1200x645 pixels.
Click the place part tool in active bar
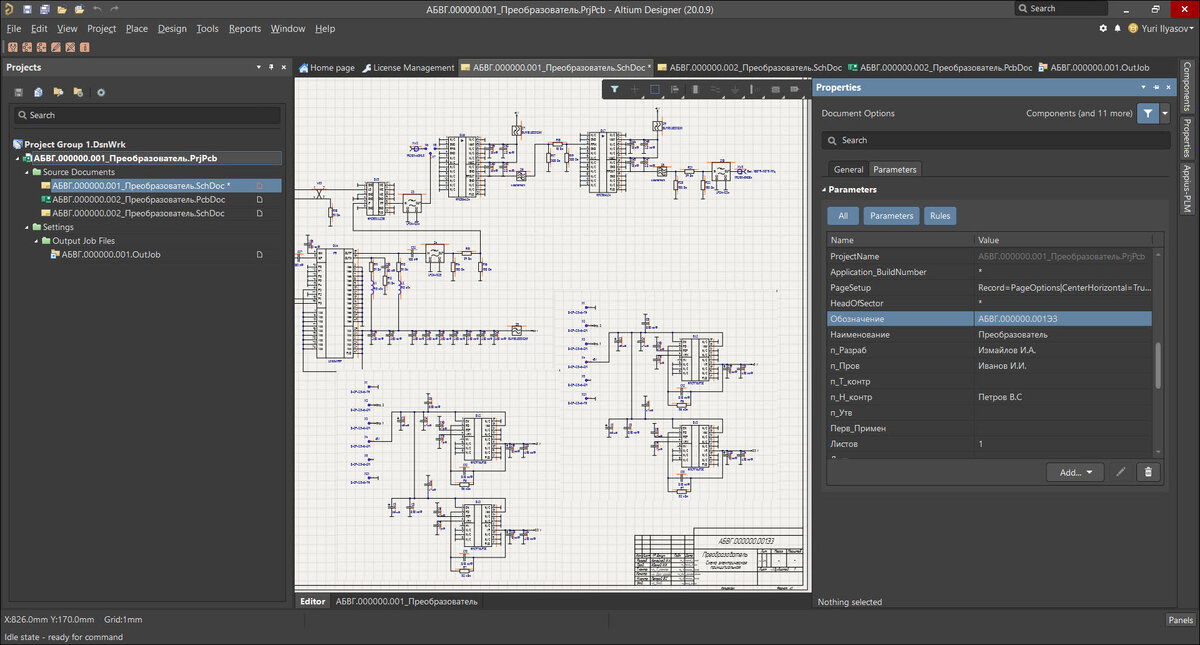tap(695, 89)
